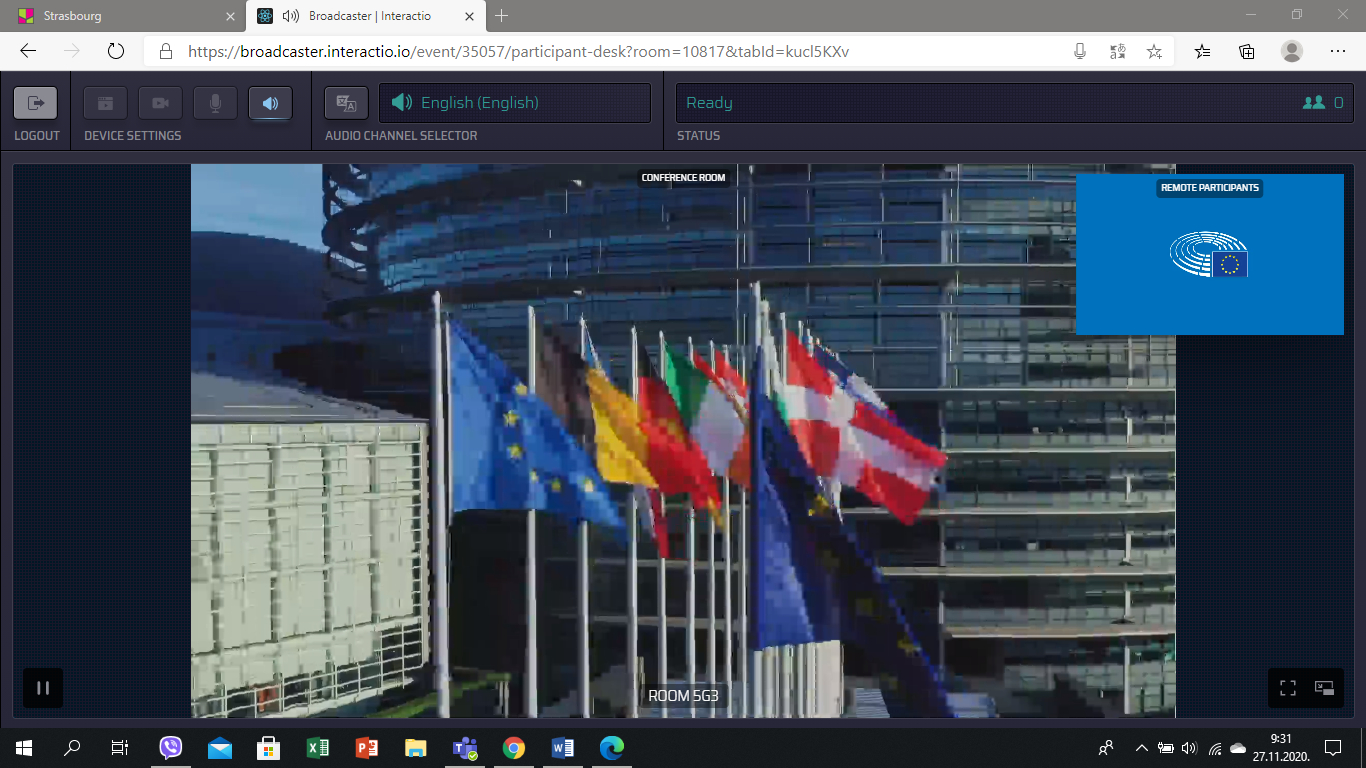Open Word from the taskbar
The width and height of the screenshot is (1366, 768).
click(x=563, y=747)
